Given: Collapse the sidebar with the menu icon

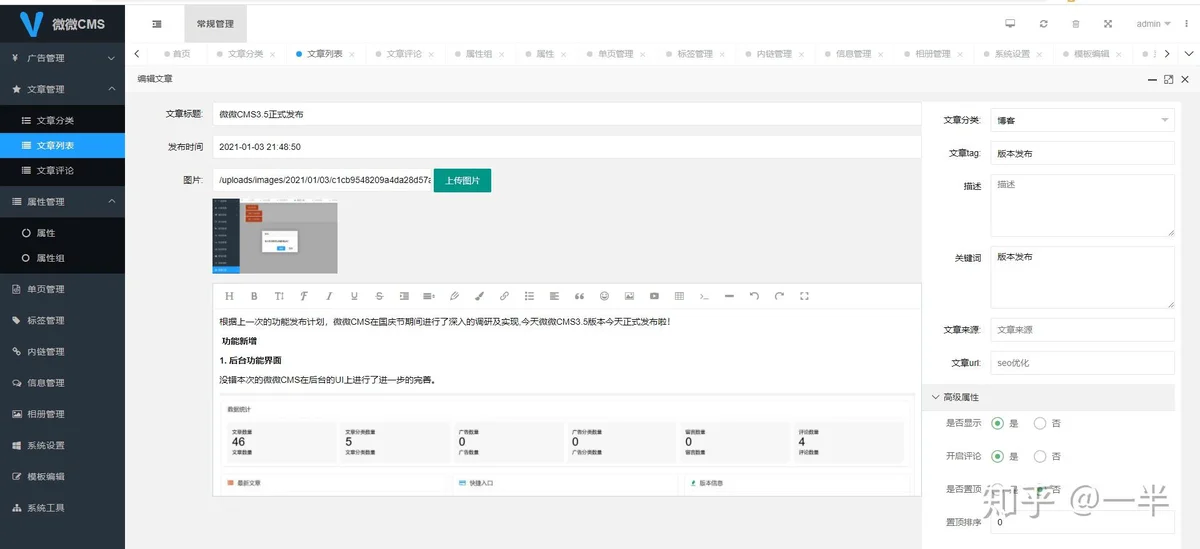Looking at the screenshot, I should pos(157,23).
